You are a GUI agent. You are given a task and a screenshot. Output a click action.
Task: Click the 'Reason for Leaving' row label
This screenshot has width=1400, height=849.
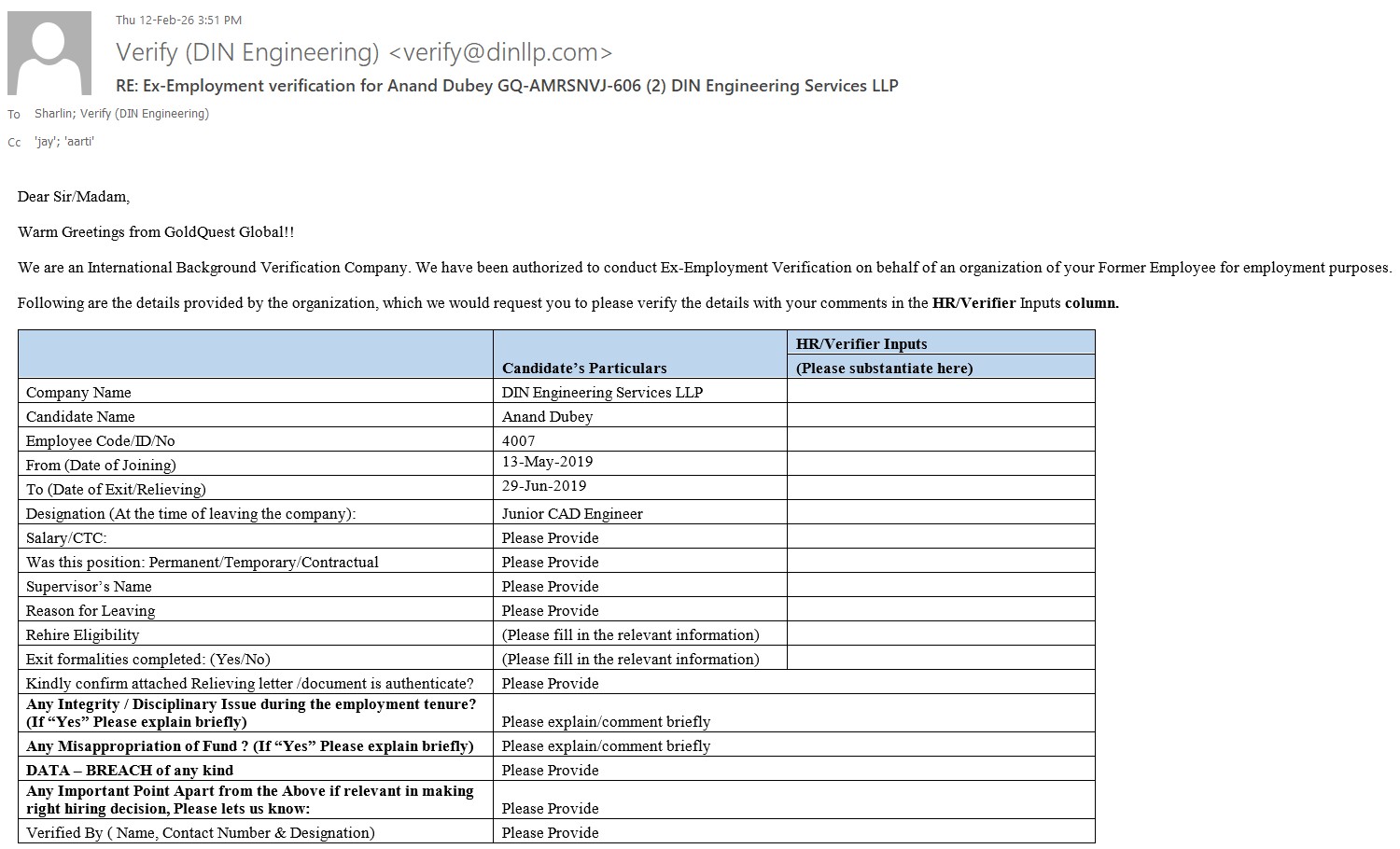91,610
